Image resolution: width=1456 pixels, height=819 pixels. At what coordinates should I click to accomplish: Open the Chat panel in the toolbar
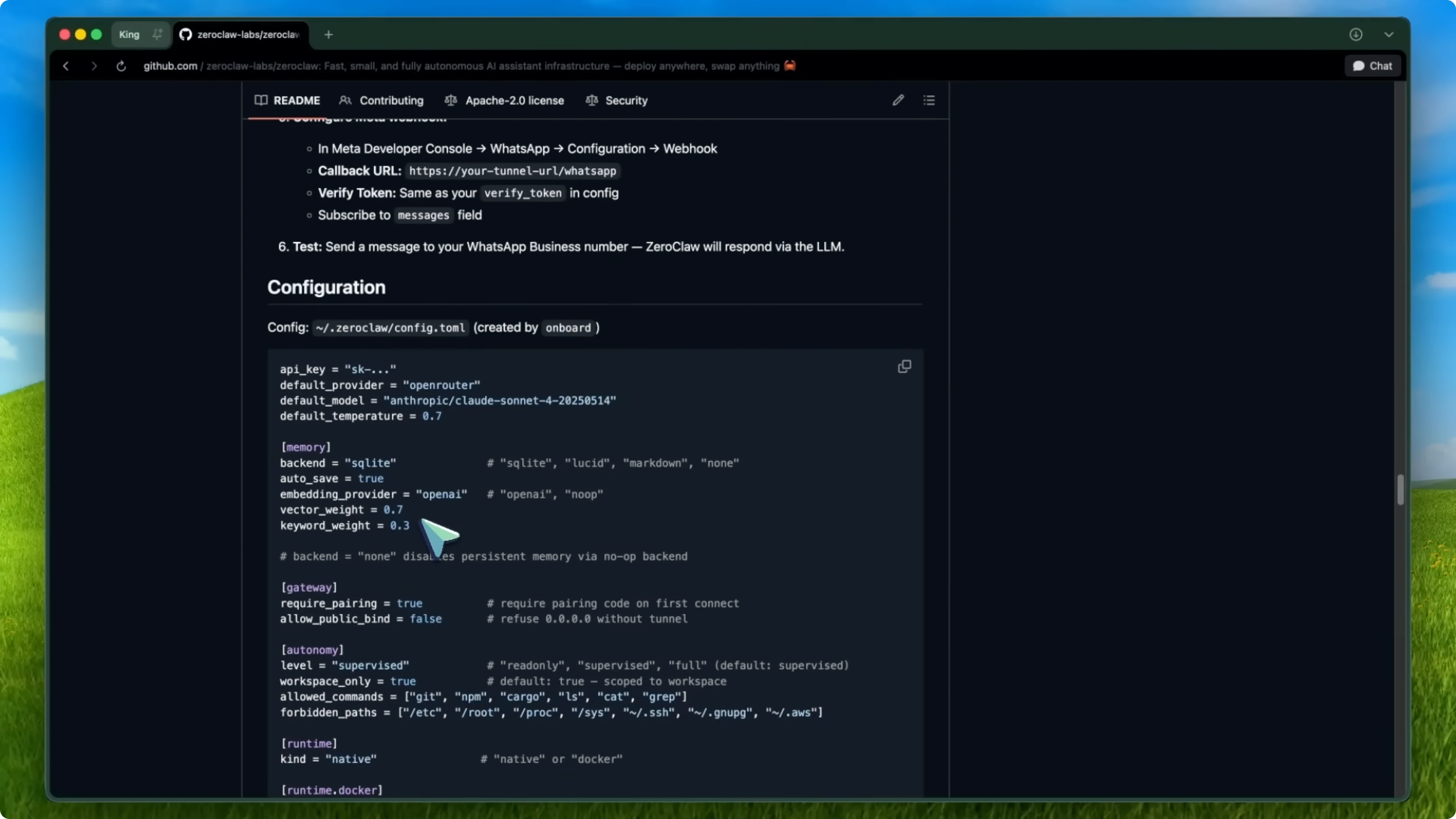click(1373, 66)
